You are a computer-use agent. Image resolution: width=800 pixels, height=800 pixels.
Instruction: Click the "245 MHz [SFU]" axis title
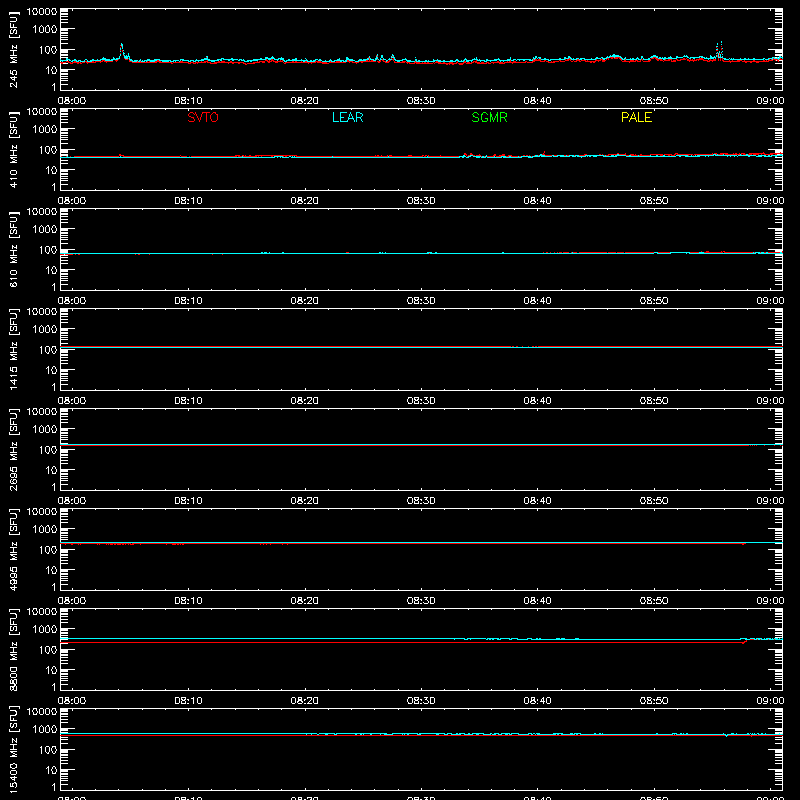pos(14,49)
